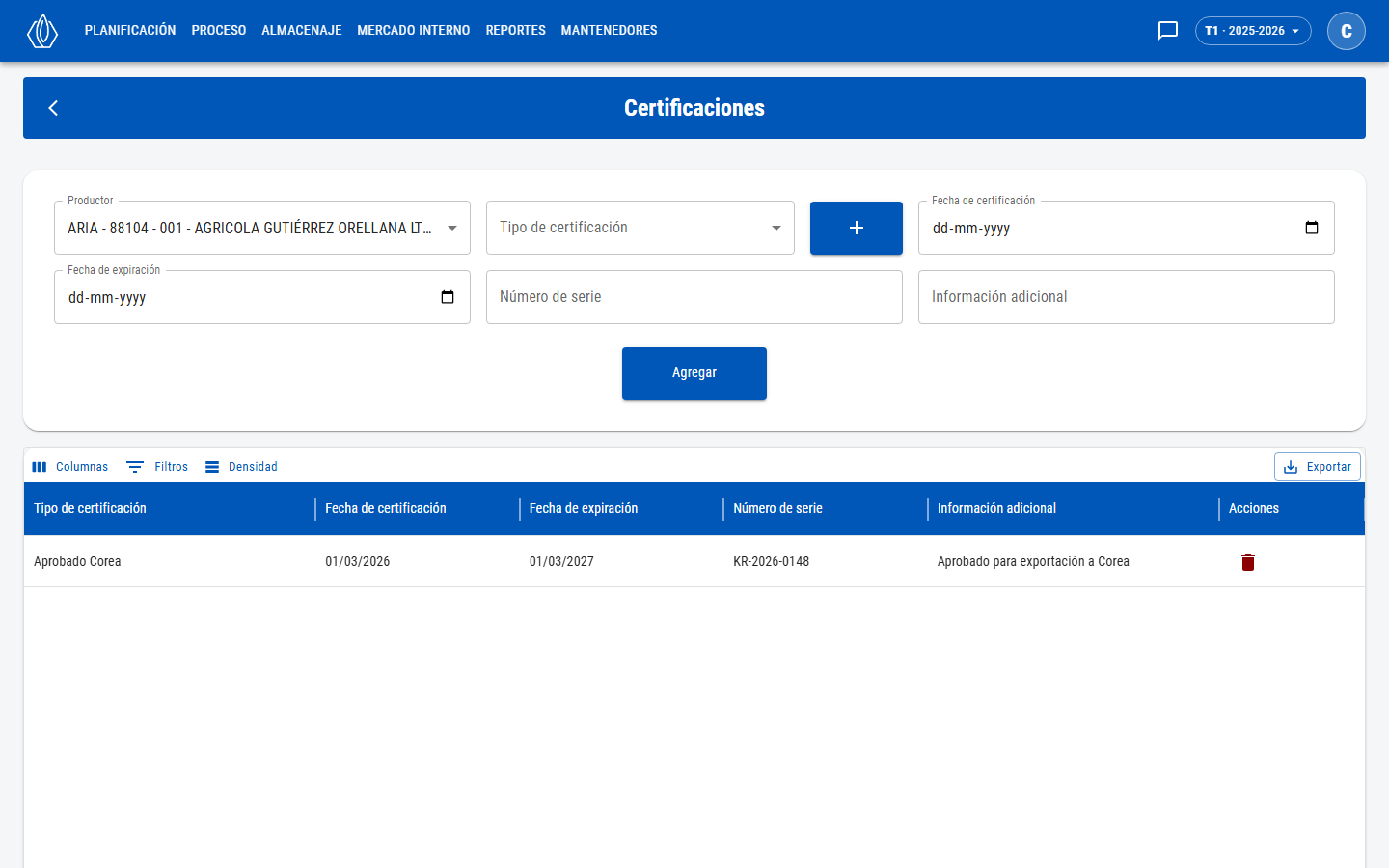Open the chat messages icon
Viewport: 1389px width, 868px height.
coord(1168,31)
